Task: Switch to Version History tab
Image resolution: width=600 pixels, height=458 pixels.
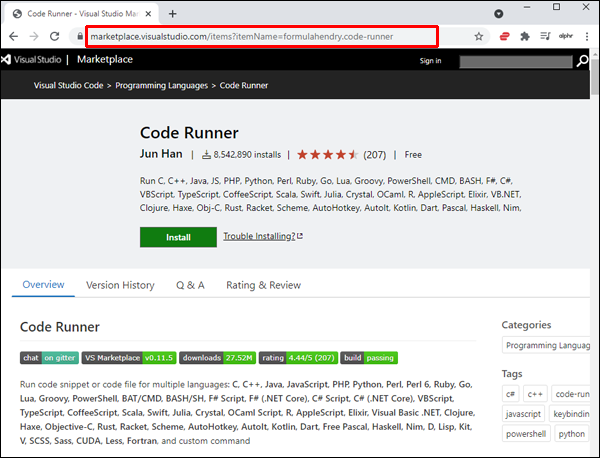Action: [x=120, y=285]
